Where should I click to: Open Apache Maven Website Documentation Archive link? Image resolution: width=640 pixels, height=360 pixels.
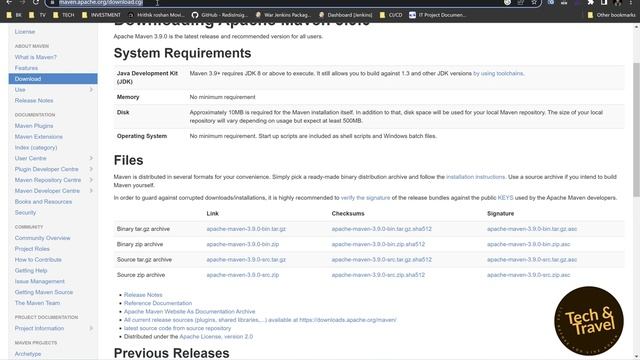[189, 311]
